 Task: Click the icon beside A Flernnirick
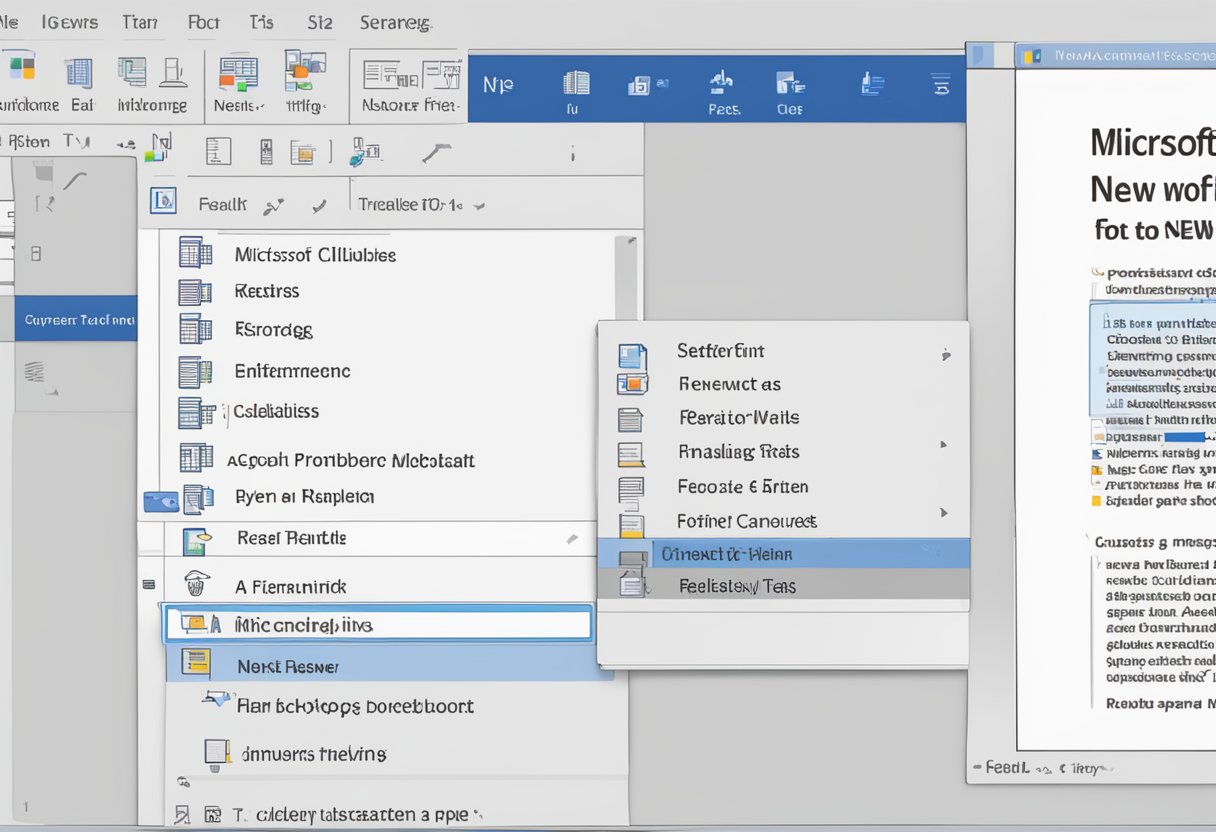click(197, 585)
